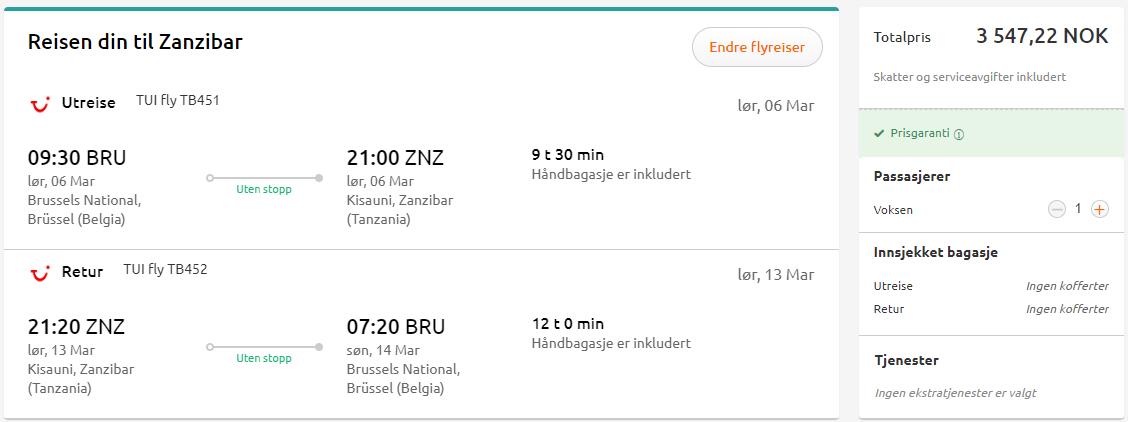Click the green Prisgaranti checkmark icon
The height and width of the screenshot is (422, 1128).
[878, 134]
